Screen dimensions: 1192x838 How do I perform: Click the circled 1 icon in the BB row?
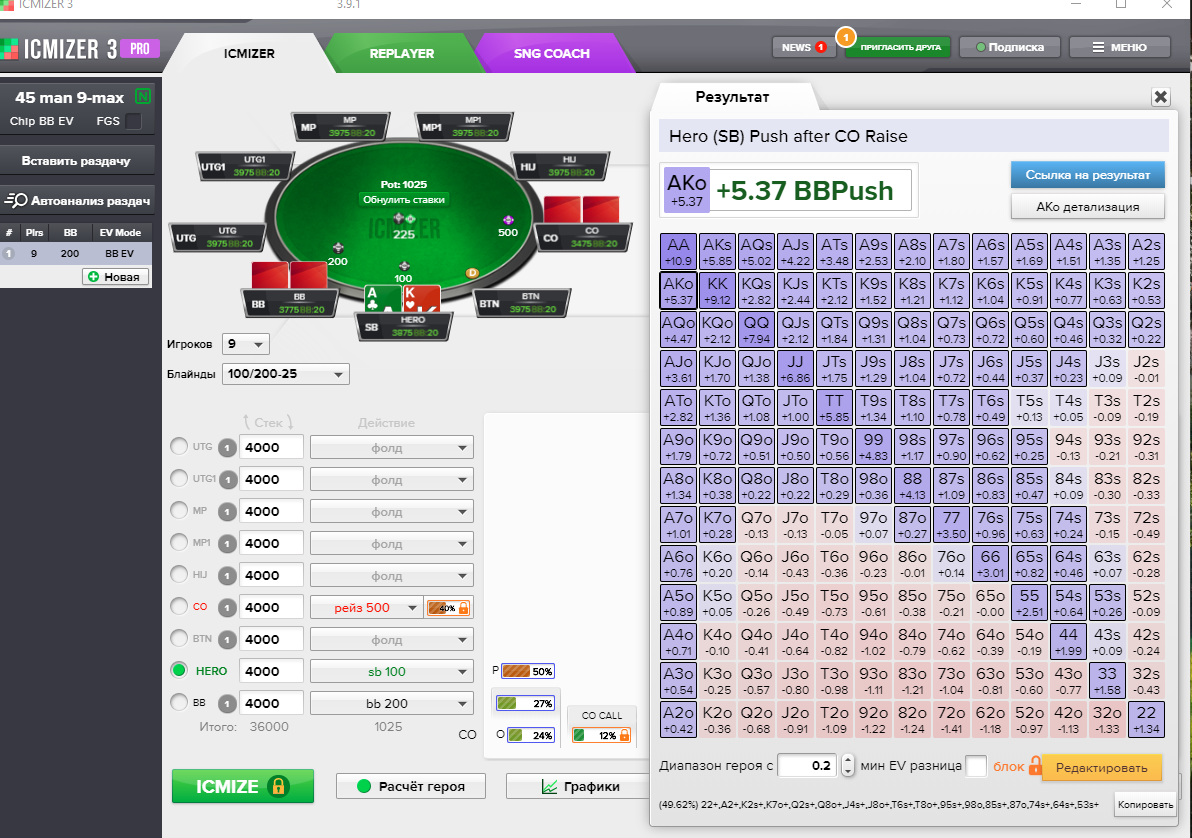click(227, 703)
